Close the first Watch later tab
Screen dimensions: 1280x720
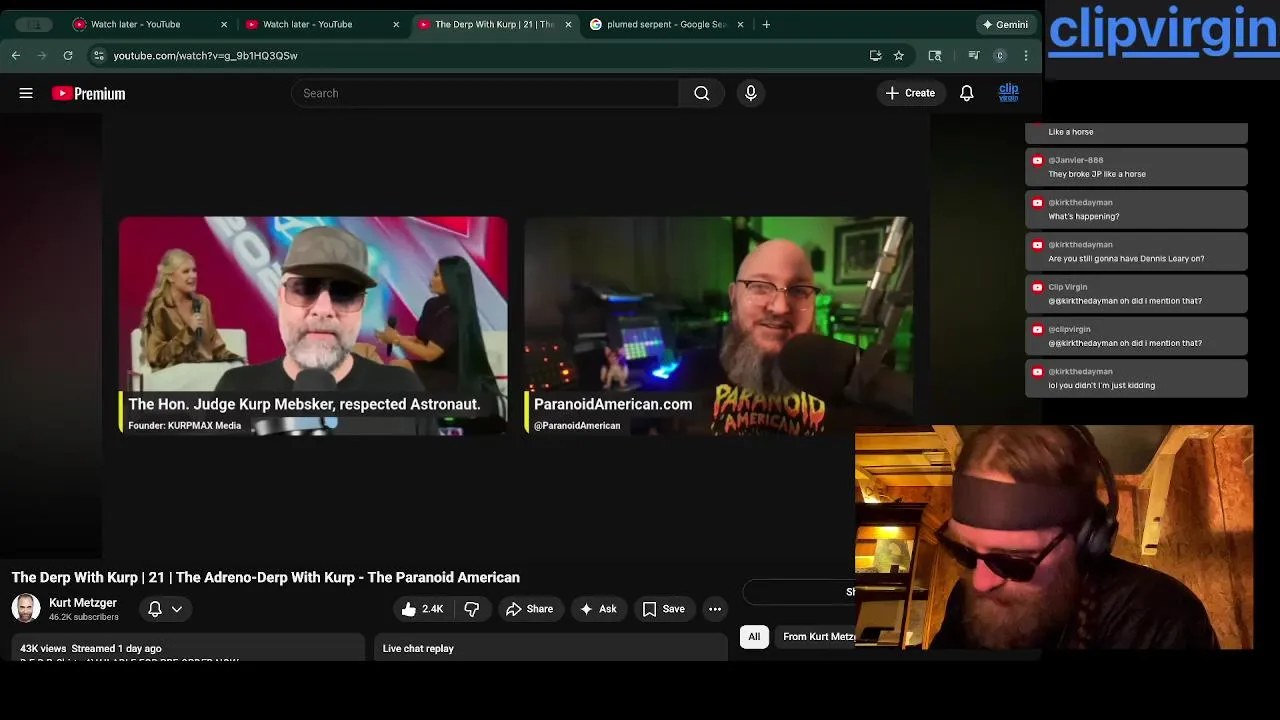tap(224, 24)
